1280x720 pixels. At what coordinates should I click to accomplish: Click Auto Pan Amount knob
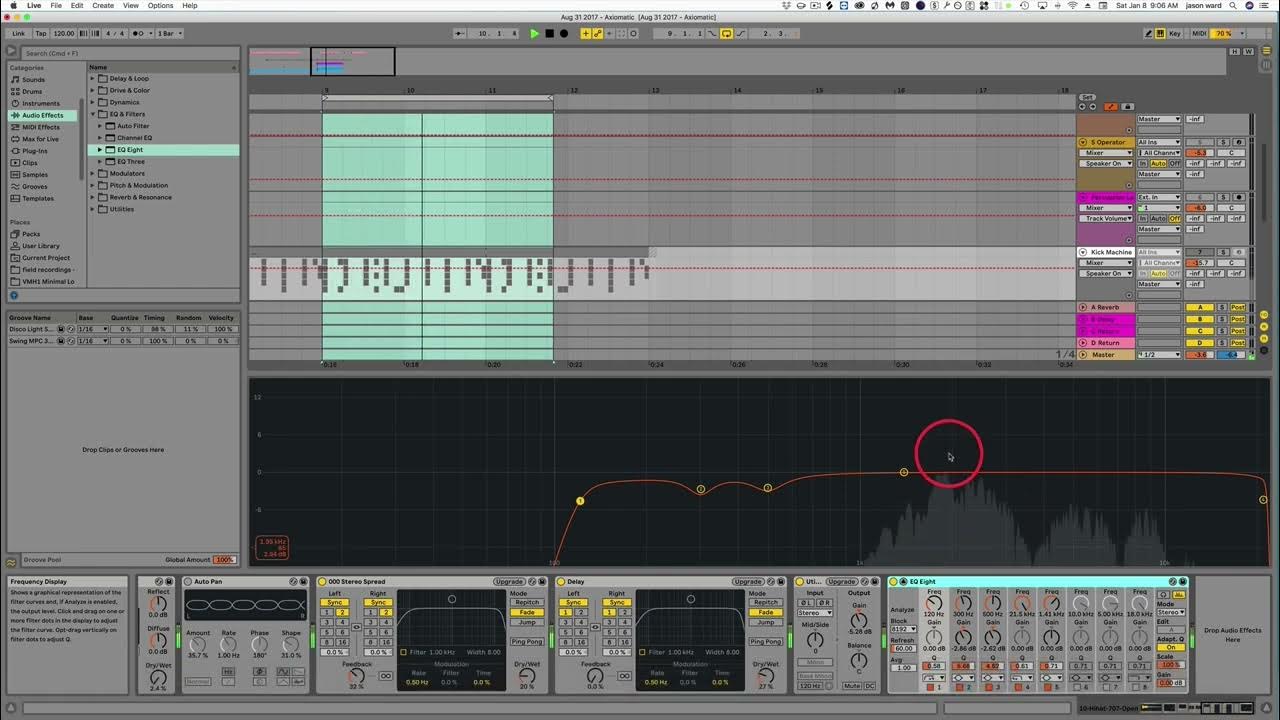click(x=198, y=644)
